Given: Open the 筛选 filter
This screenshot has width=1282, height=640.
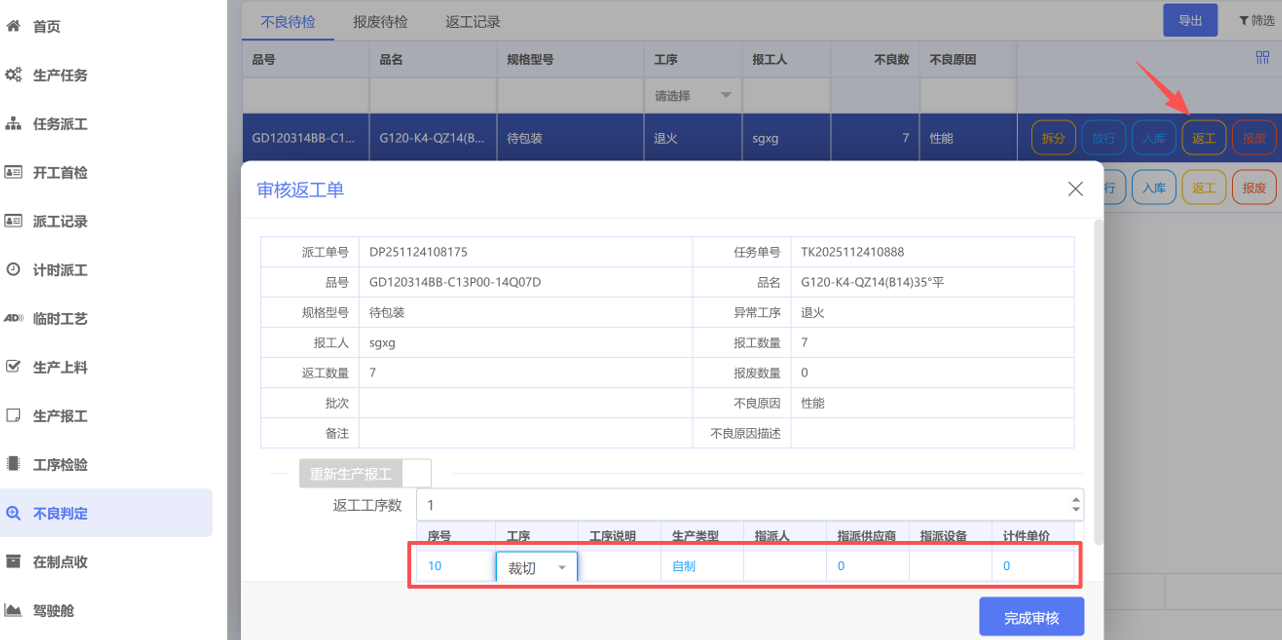Looking at the screenshot, I should (1256, 20).
